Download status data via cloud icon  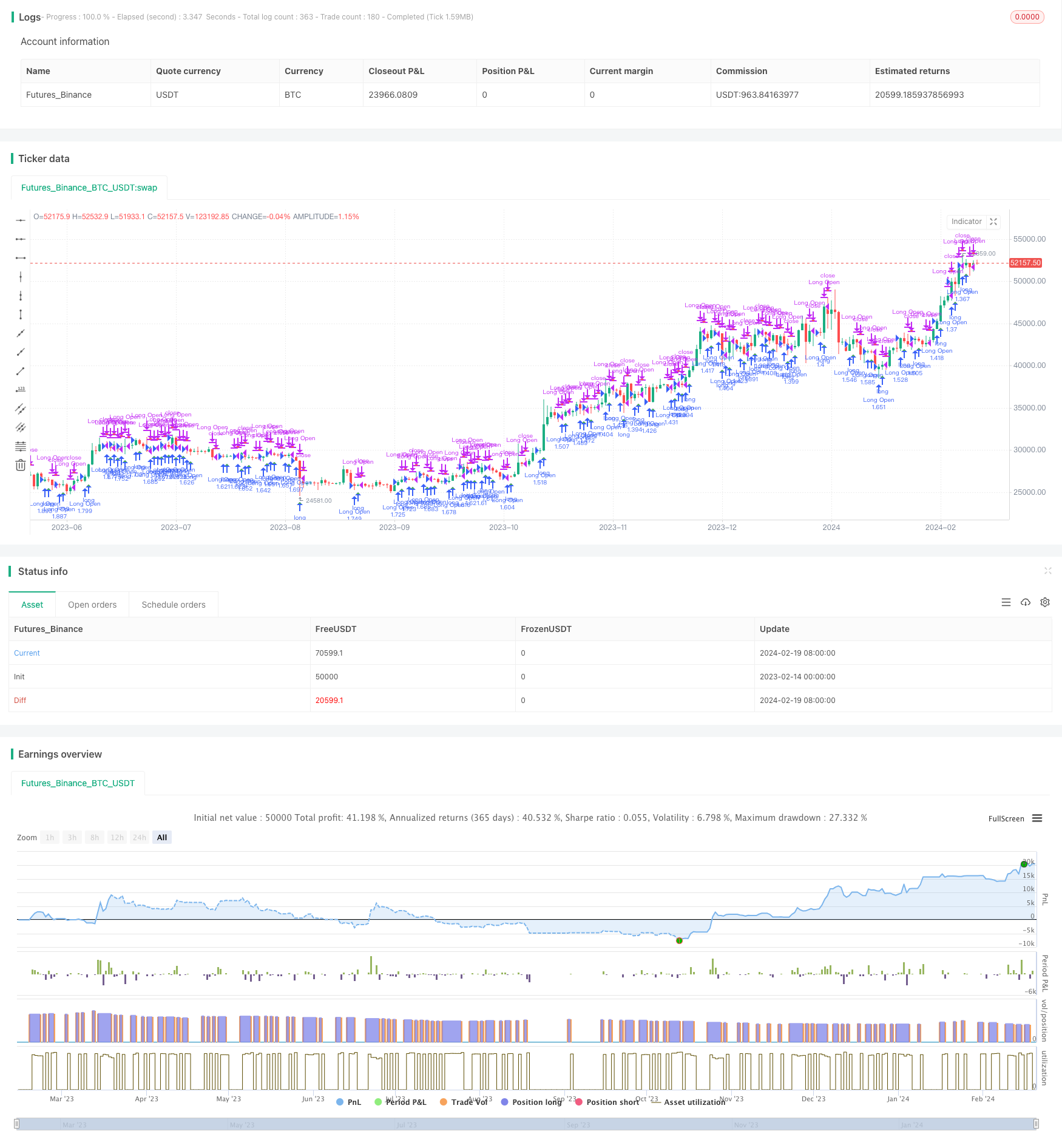coord(1026,602)
